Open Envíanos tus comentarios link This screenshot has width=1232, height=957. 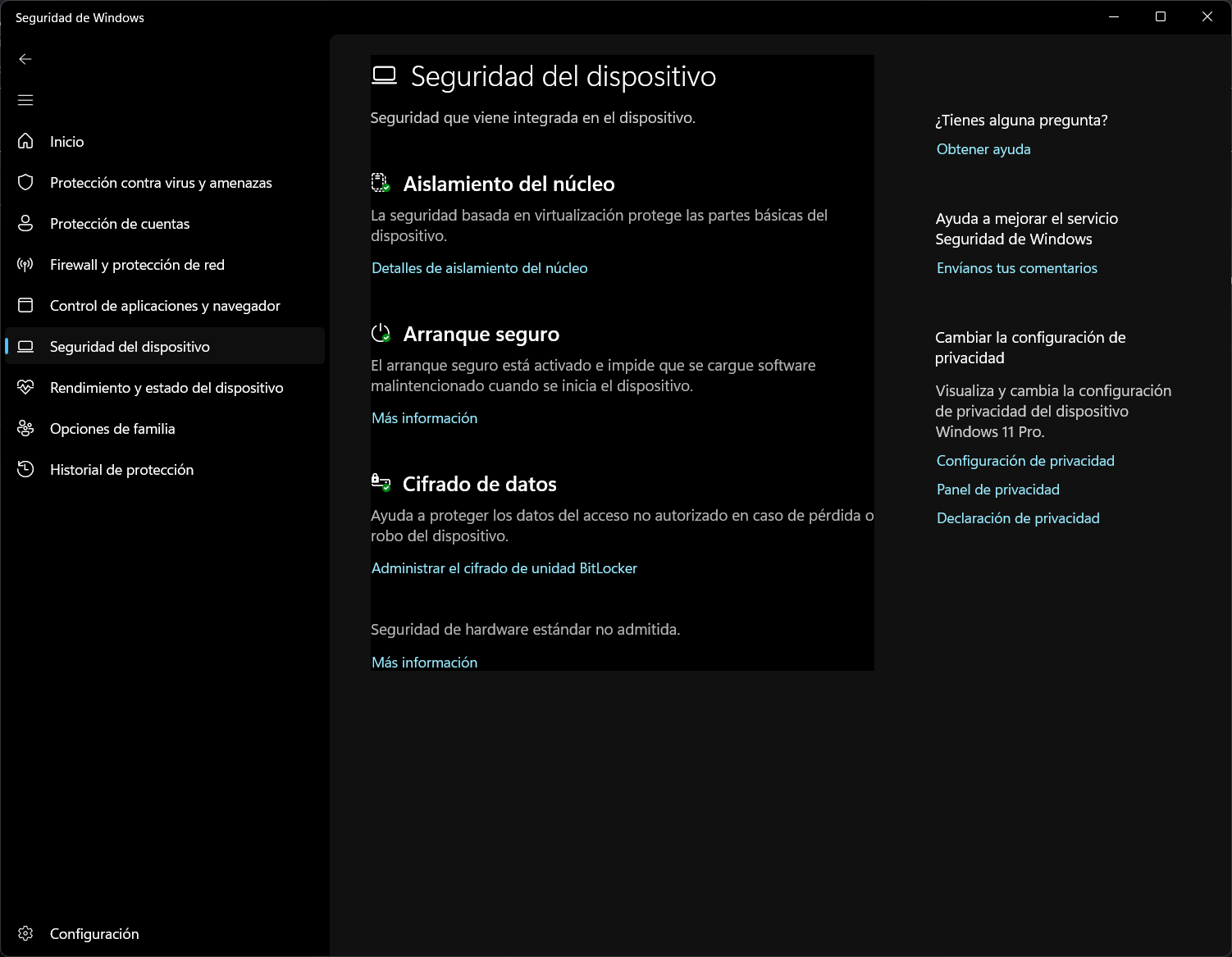coord(1016,268)
